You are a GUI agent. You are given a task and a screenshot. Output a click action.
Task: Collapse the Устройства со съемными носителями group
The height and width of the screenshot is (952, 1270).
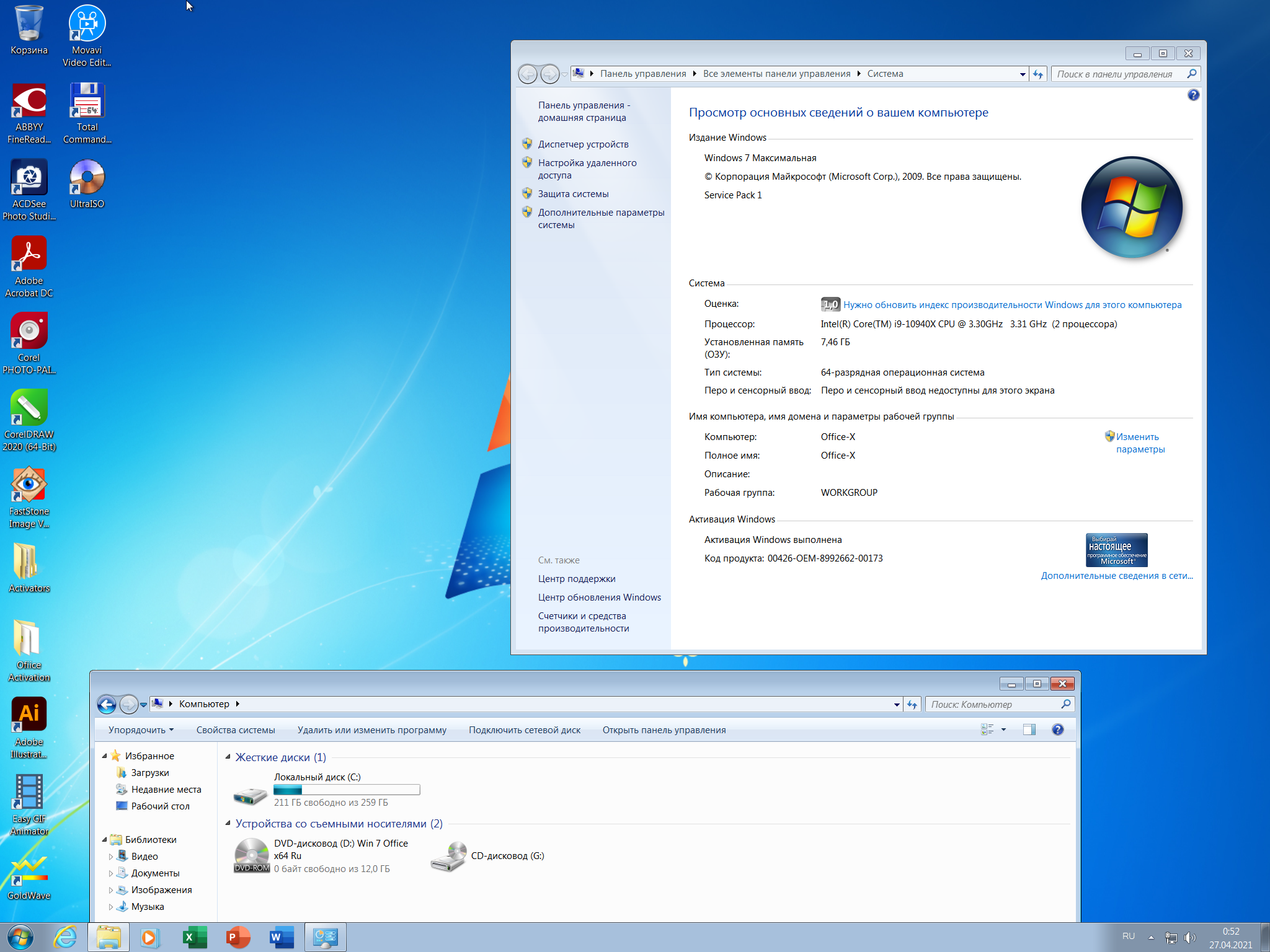(x=228, y=823)
